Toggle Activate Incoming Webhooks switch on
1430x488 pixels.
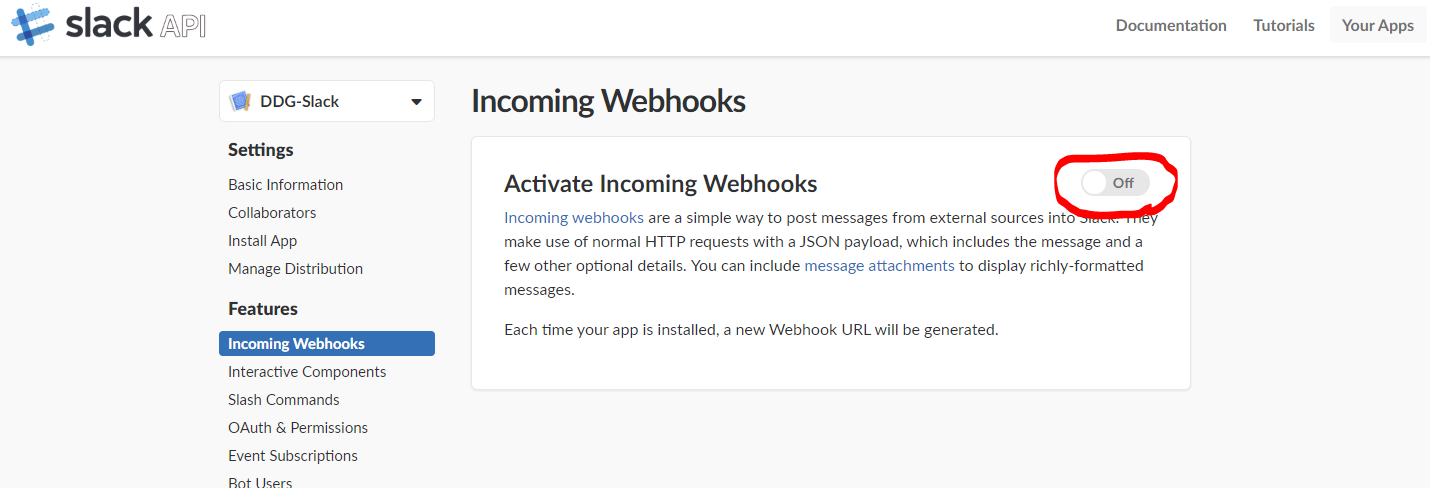click(1115, 183)
